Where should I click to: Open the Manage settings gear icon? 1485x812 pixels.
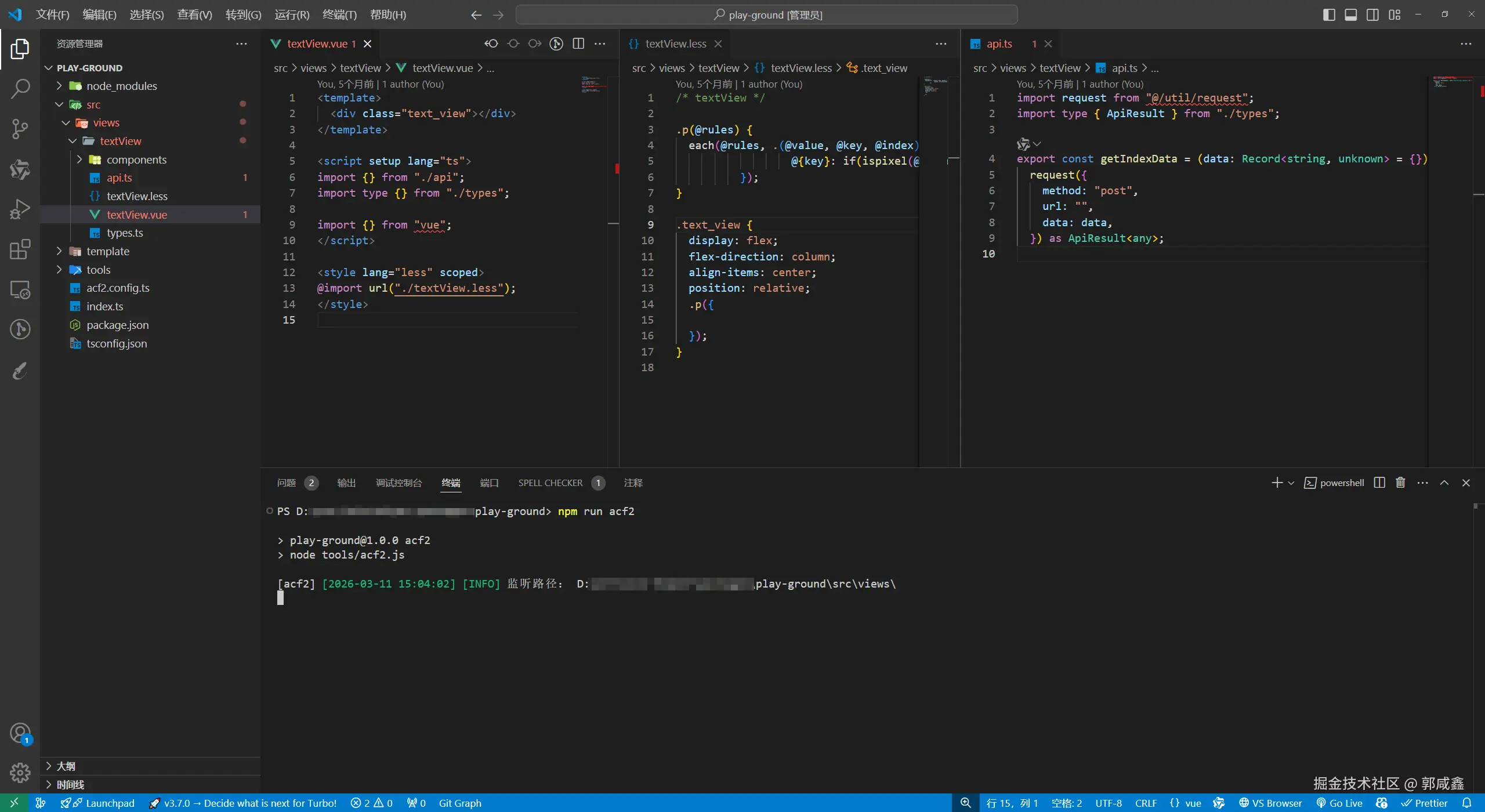20,773
